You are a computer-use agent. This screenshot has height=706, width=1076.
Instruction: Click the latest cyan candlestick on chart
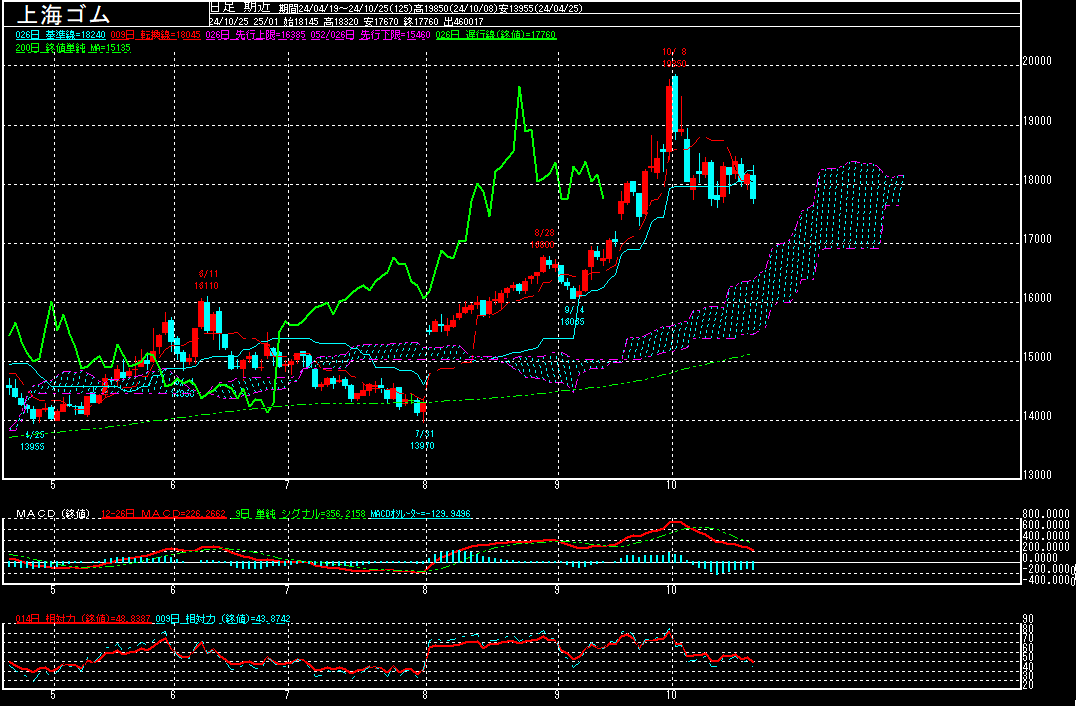coord(753,187)
